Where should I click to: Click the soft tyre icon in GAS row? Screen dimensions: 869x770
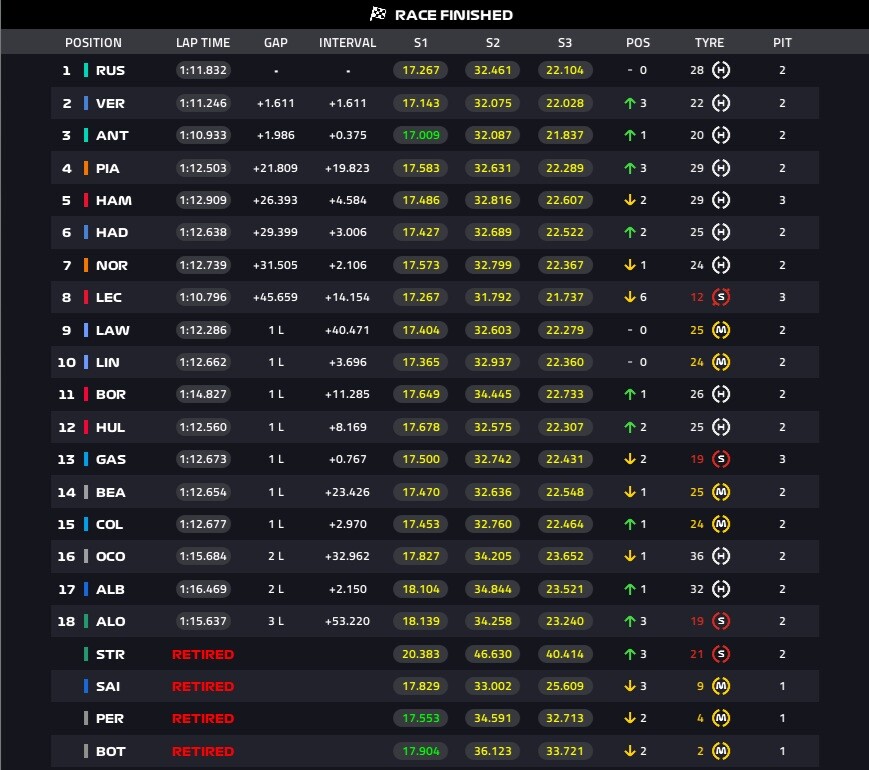[720, 459]
